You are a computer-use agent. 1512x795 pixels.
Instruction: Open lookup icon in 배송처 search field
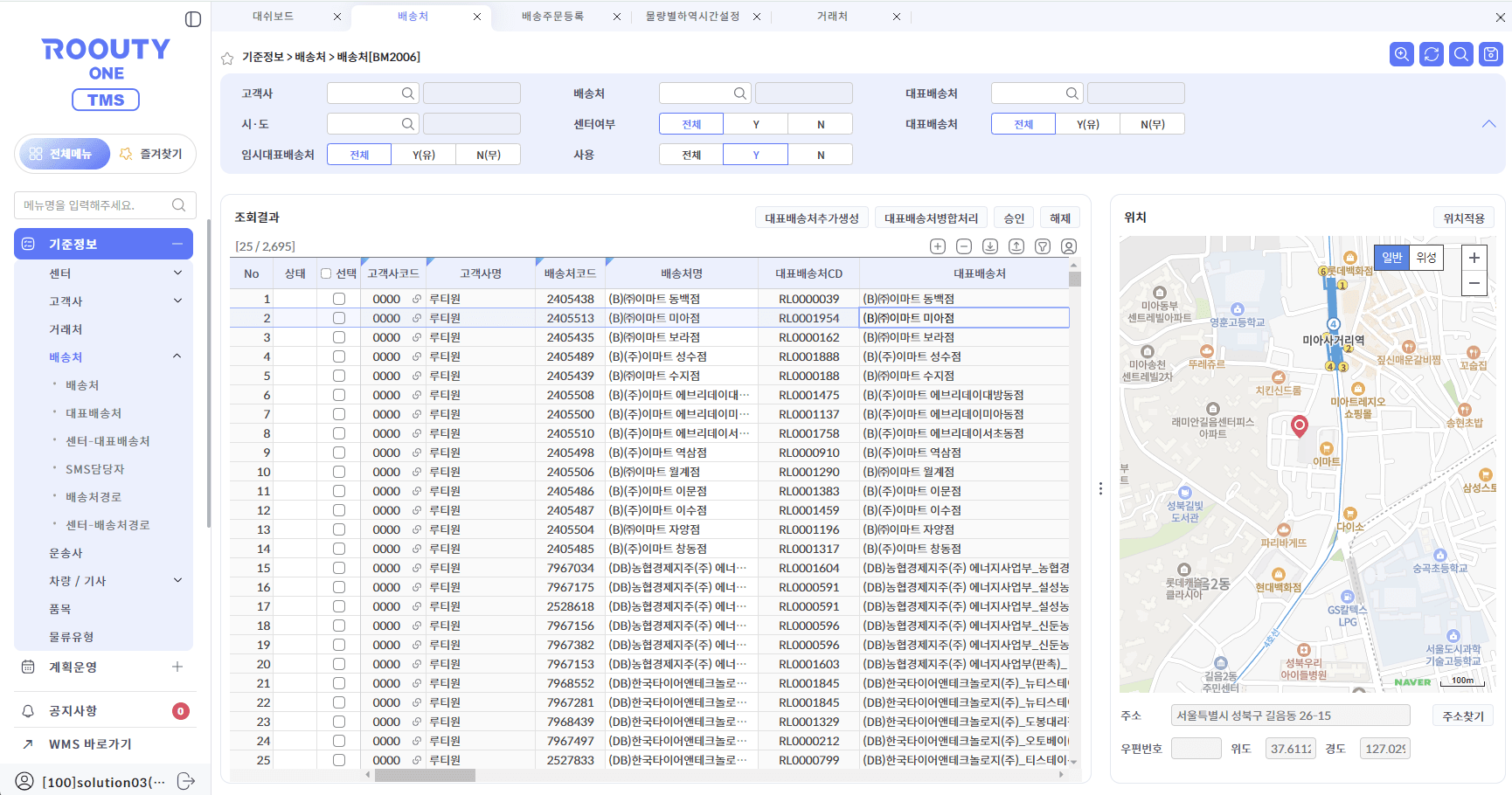click(740, 93)
